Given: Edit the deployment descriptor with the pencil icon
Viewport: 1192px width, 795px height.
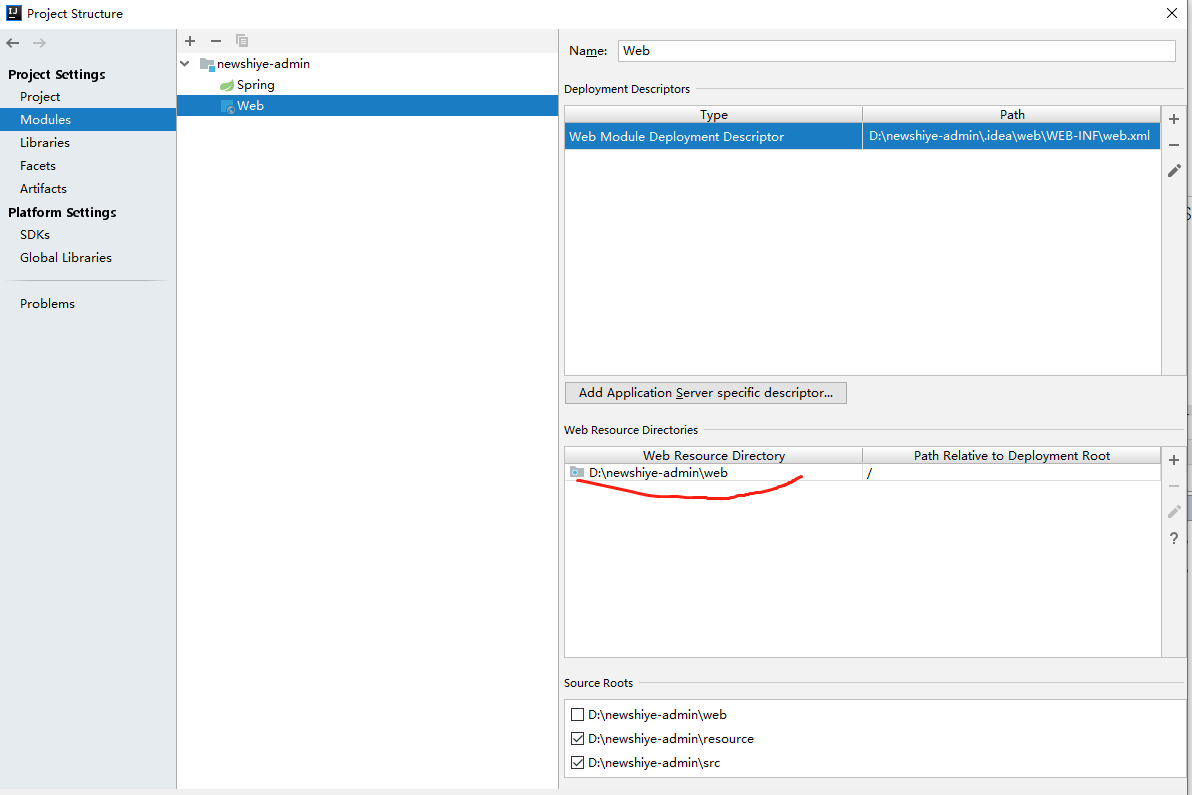Looking at the screenshot, I should (1174, 171).
